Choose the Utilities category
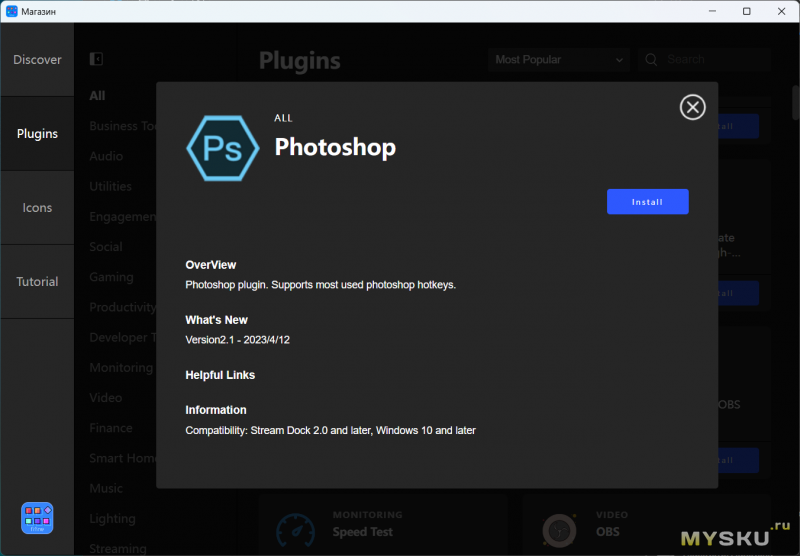The height and width of the screenshot is (556, 800). (111, 186)
